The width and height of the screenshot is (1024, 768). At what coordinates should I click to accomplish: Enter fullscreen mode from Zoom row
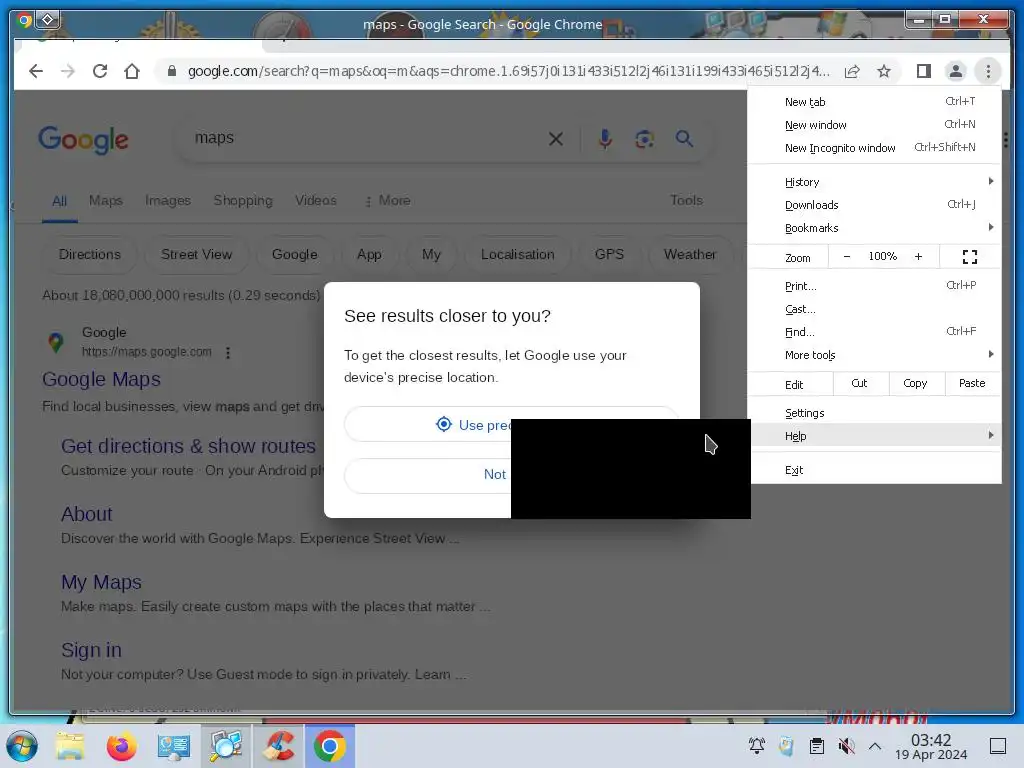[x=970, y=257]
